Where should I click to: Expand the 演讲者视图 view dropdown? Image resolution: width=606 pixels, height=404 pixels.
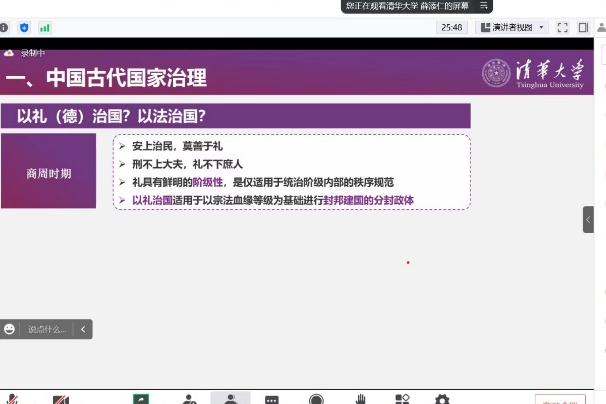pyautogui.click(x=513, y=27)
